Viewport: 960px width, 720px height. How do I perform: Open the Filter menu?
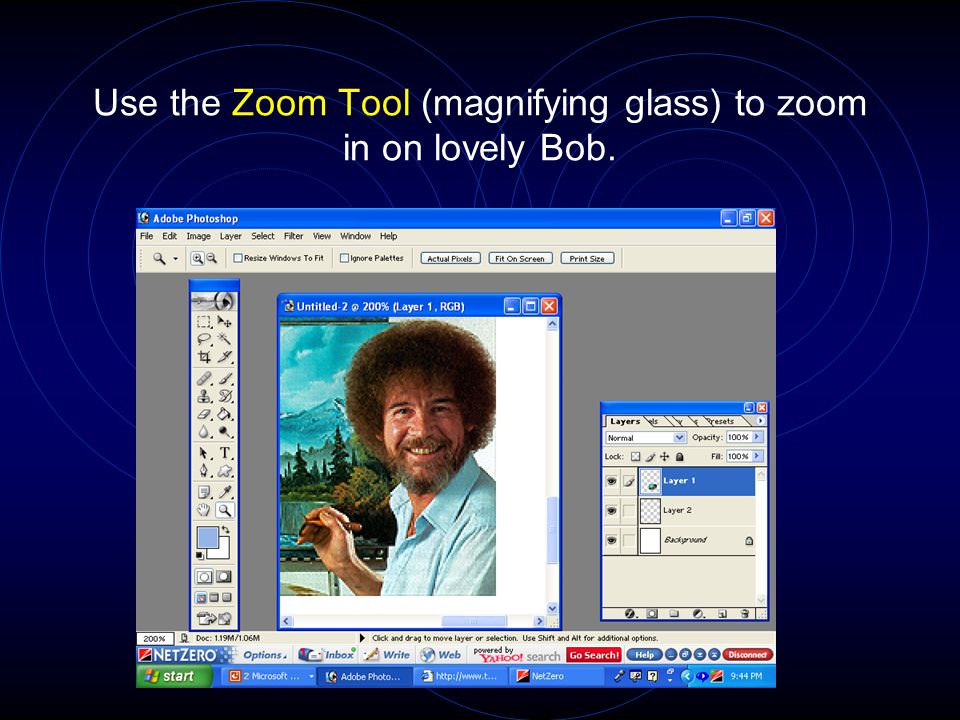293,236
